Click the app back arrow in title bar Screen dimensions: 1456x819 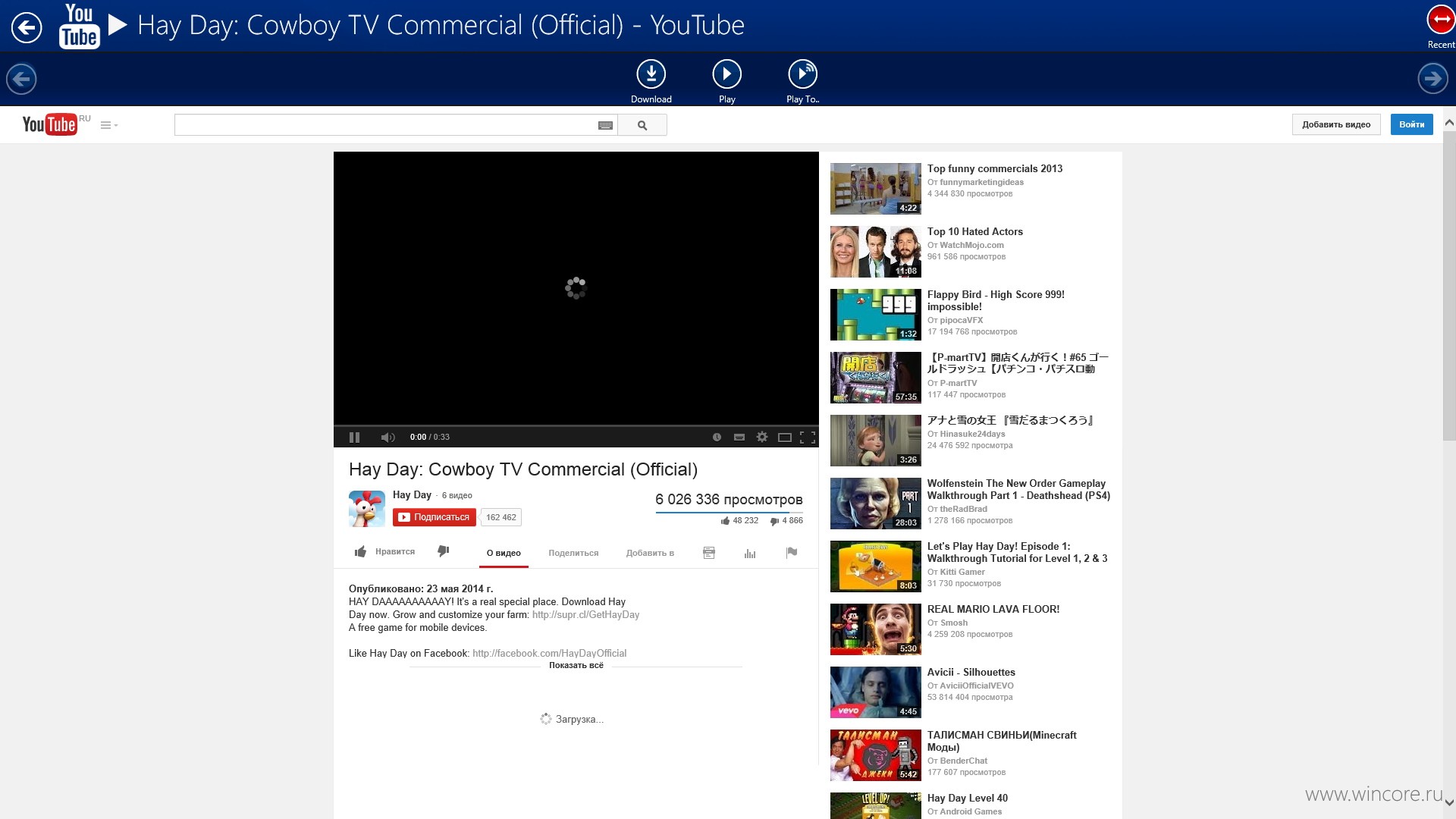click(x=27, y=28)
